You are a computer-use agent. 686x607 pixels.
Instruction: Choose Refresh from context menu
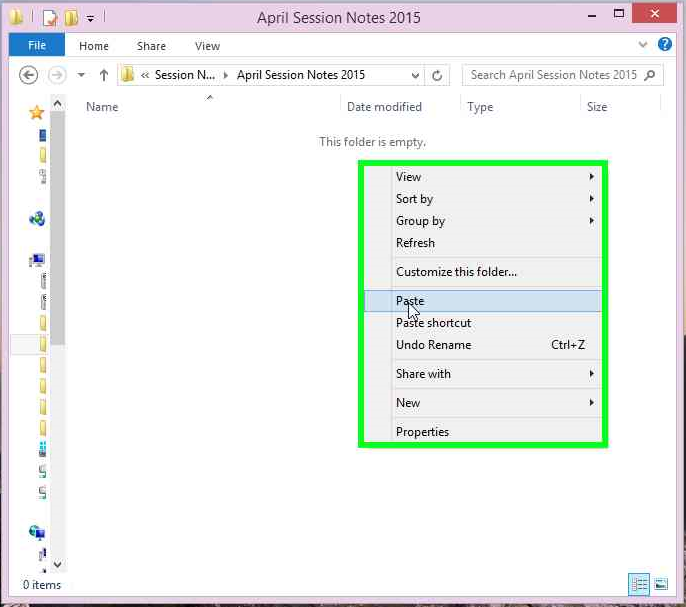(x=483, y=243)
